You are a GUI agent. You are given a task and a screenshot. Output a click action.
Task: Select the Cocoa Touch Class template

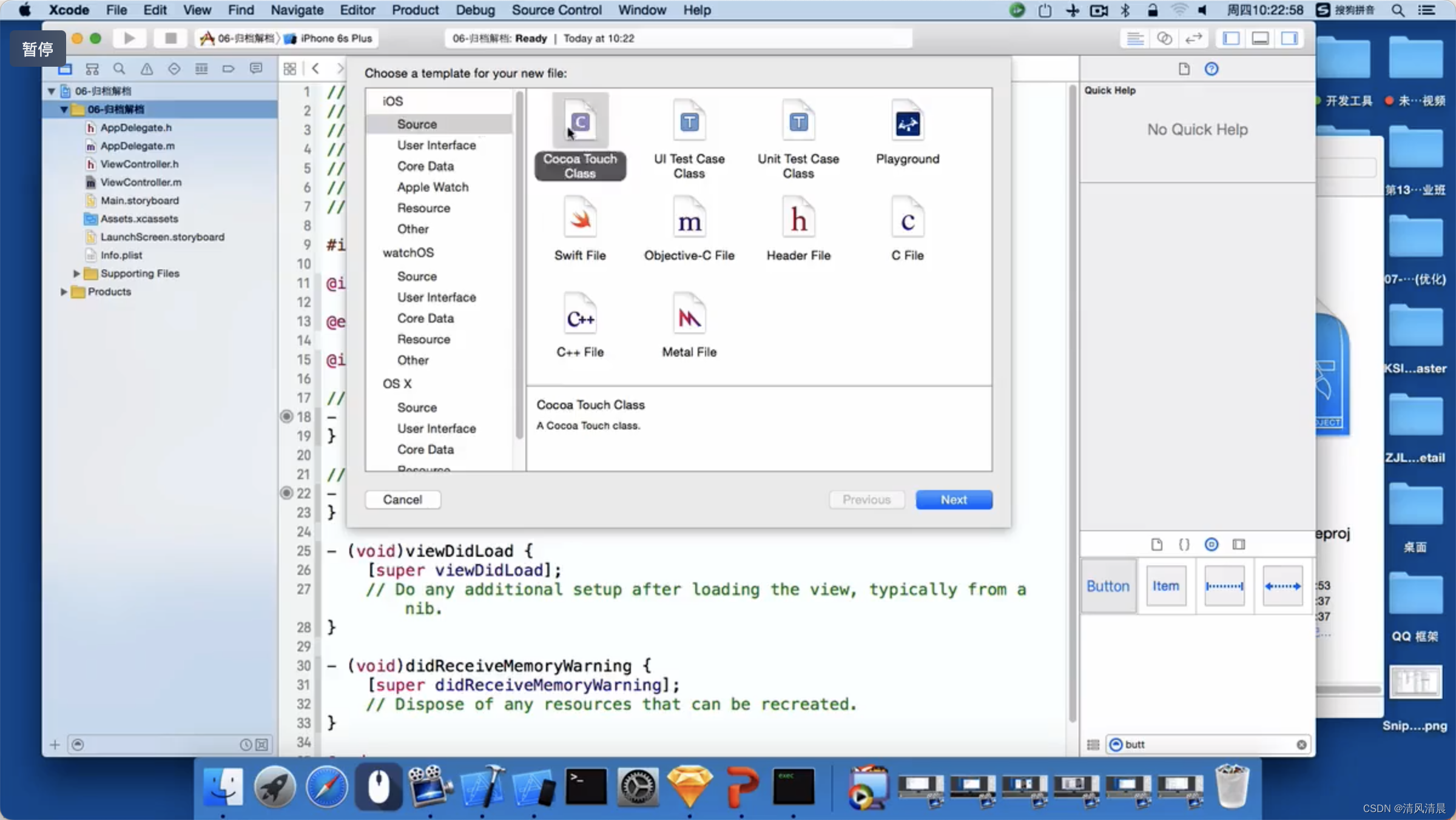click(x=579, y=139)
